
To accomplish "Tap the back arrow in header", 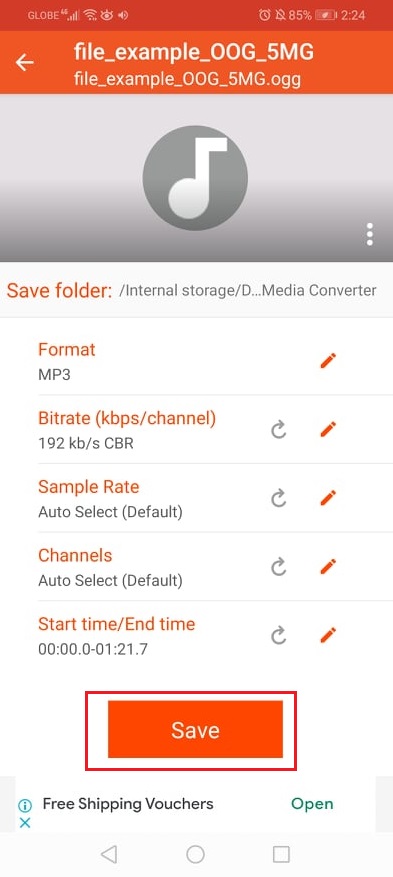I will click(x=24, y=63).
